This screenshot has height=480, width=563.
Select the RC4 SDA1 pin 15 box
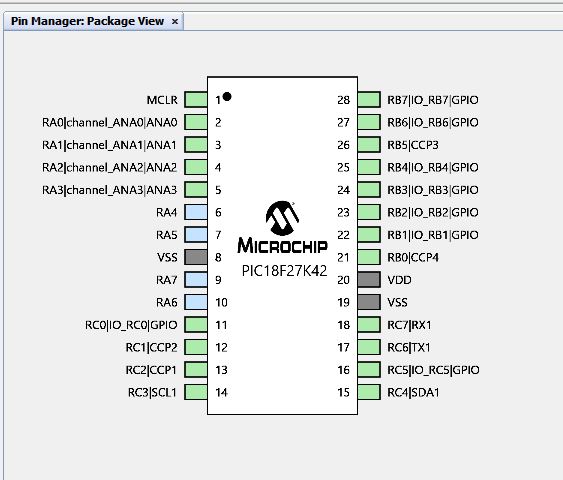coord(369,392)
